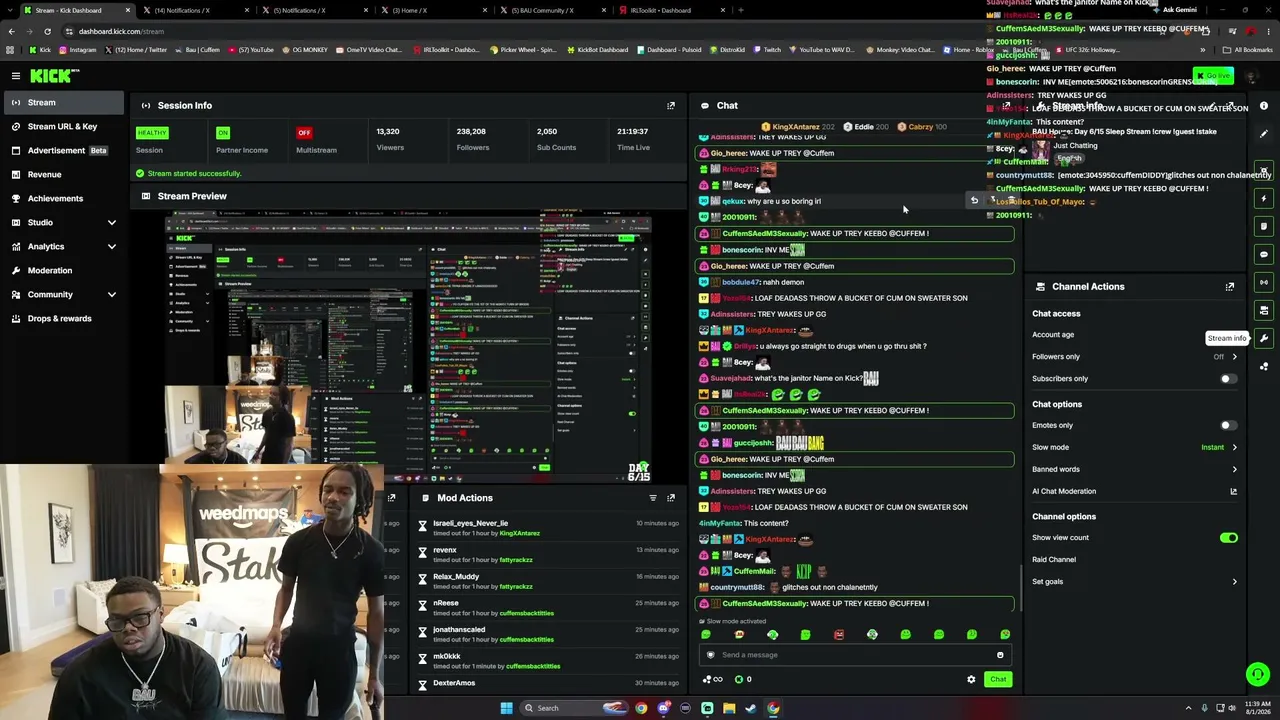1280x720 pixels.
Task: Open chat settings gear icon
Action: 971,680
